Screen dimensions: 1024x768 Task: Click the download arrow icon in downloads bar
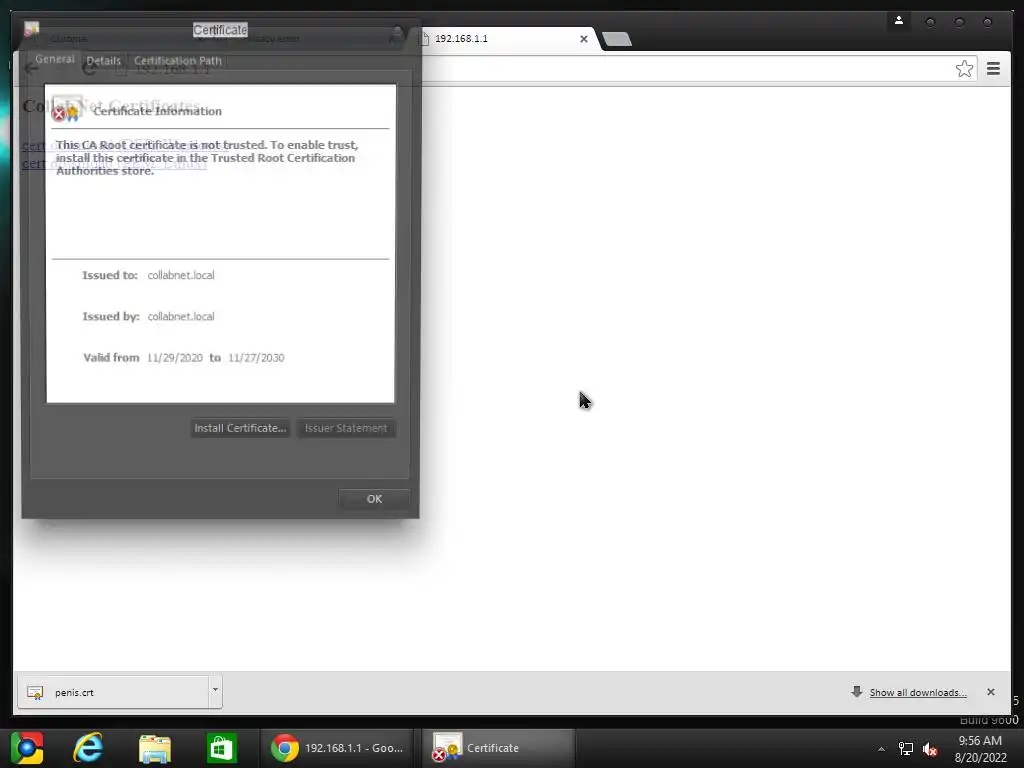click(857, 692)
